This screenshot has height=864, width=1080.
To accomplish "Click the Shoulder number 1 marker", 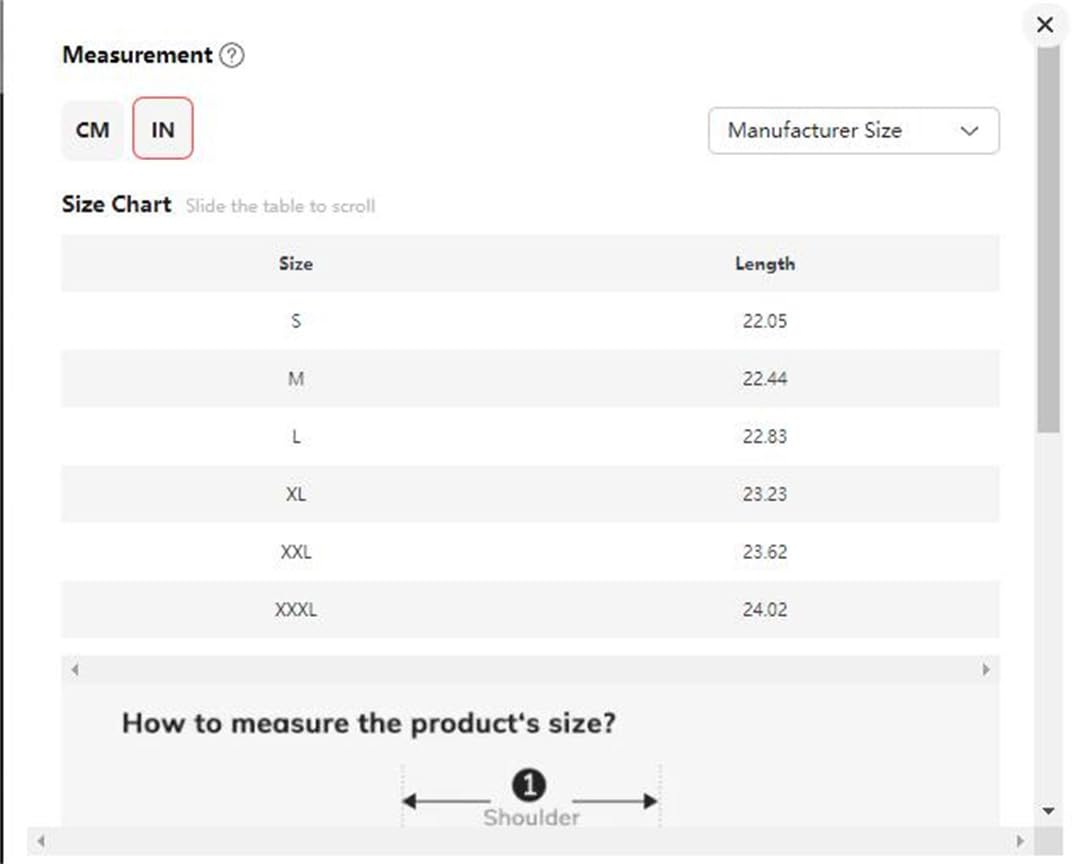I will coord(529,785).
